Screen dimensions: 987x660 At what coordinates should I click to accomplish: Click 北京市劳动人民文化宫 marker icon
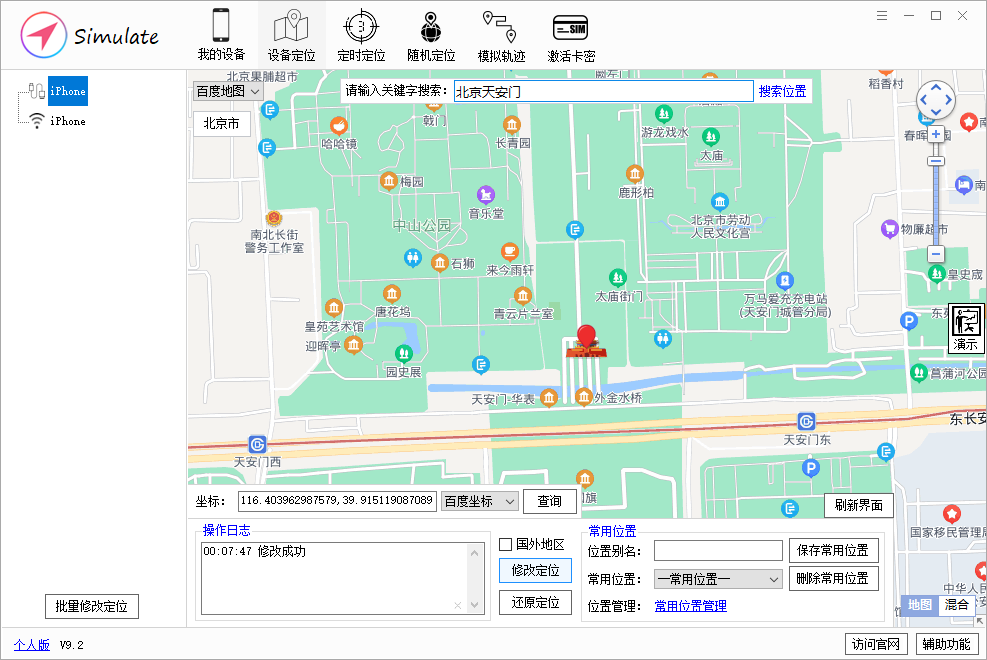[720, 202]
